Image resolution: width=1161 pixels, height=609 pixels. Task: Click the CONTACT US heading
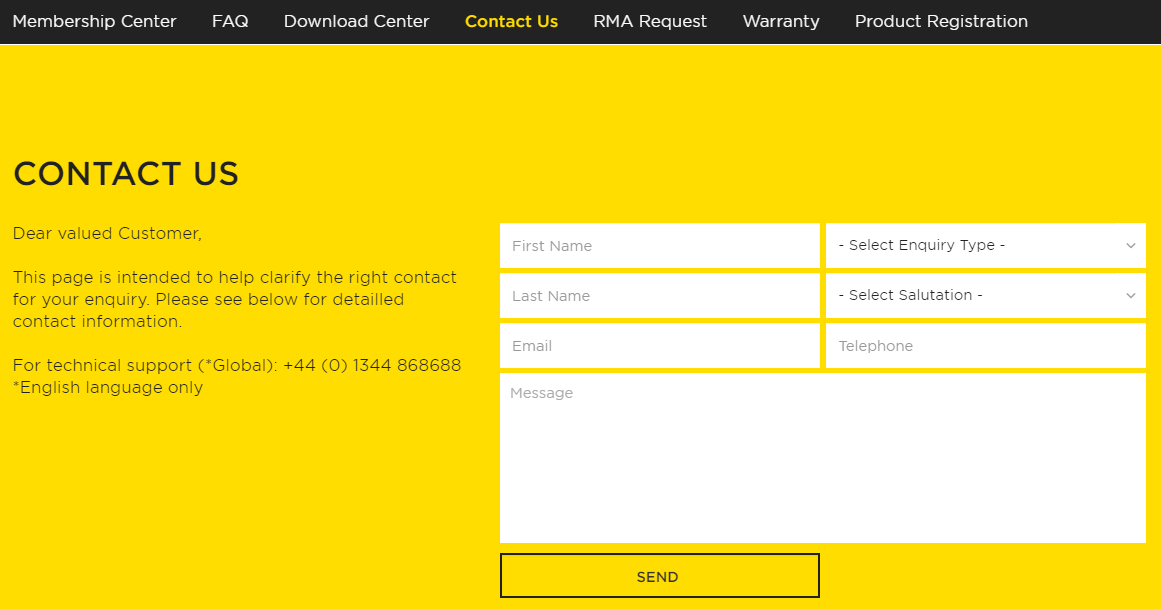[x=126, y=174]
